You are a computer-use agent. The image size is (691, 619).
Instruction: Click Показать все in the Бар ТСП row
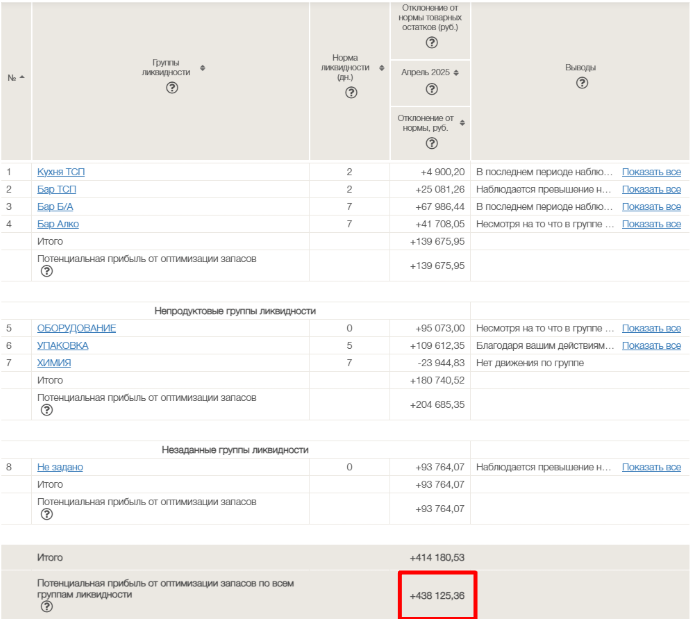coord(651,189)
